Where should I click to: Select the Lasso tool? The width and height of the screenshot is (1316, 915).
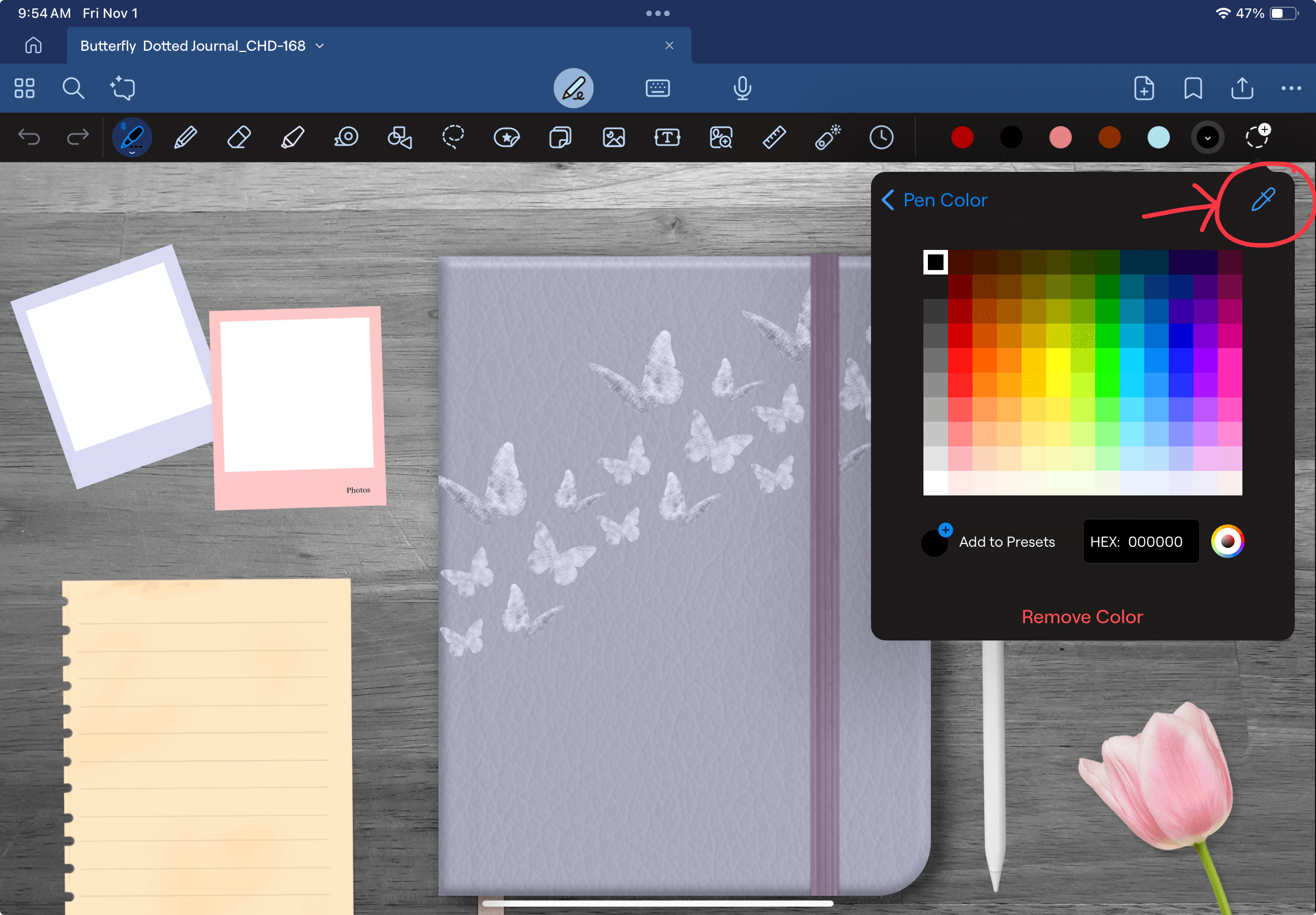coord(453,138)
